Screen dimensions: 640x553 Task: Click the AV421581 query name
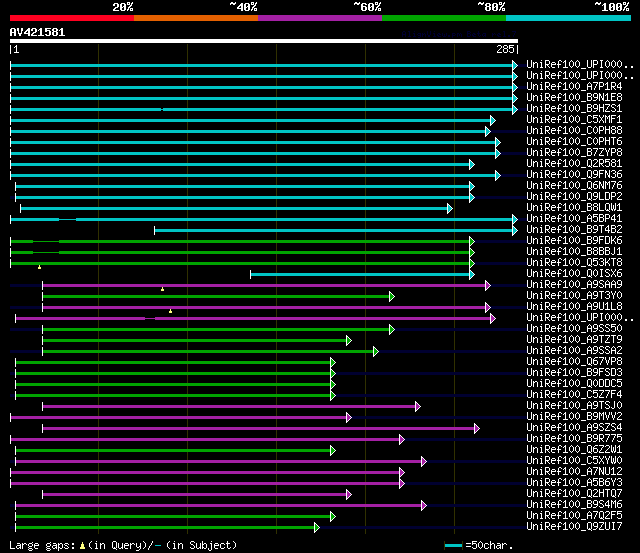point(37,32)
